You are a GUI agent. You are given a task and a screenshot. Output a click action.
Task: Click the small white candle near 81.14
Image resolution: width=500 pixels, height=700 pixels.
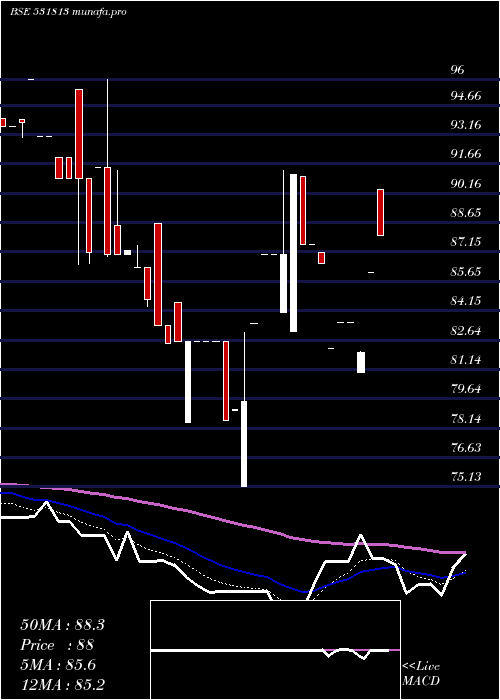(361, 362)
